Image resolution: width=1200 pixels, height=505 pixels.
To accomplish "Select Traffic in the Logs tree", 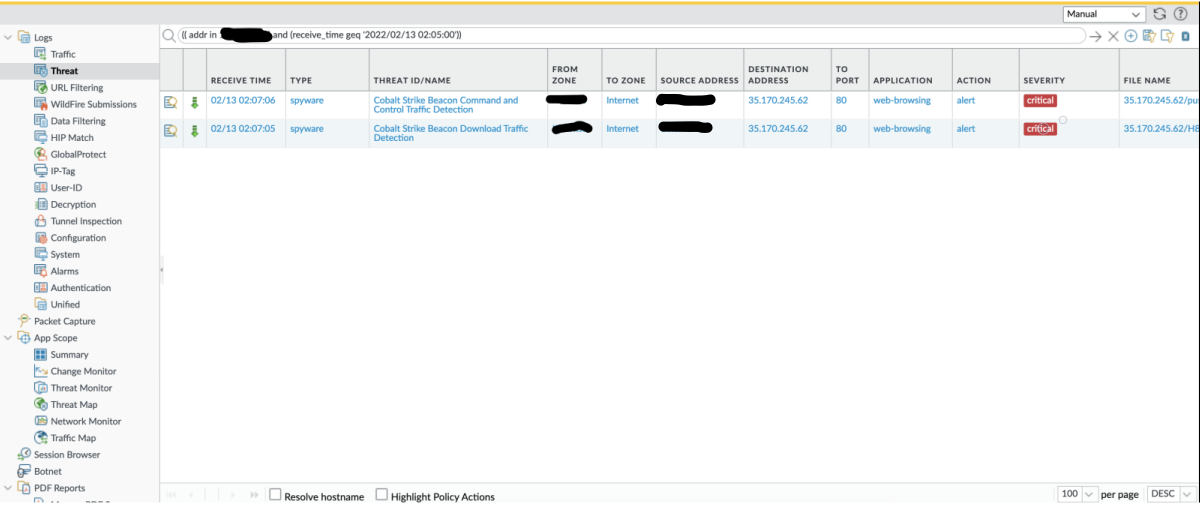I will coord(63,54).
